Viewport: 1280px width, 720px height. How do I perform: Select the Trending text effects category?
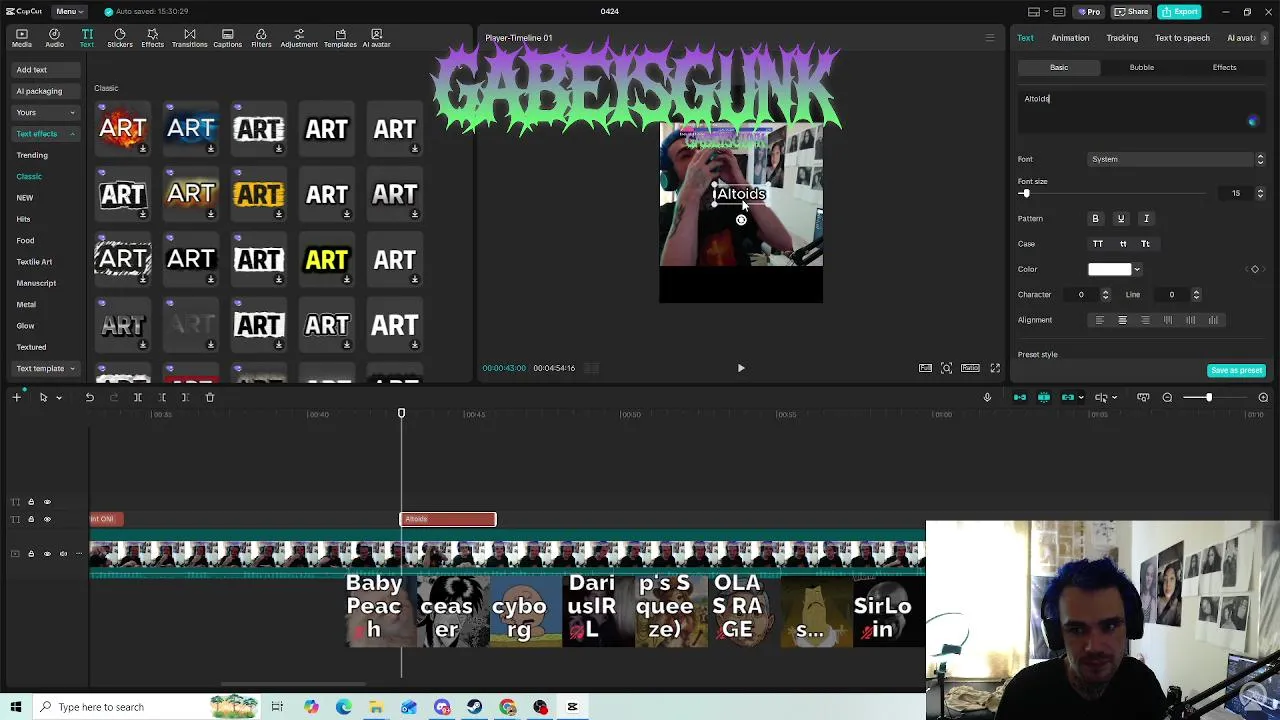pyautogui.click(x=32, y=155)
